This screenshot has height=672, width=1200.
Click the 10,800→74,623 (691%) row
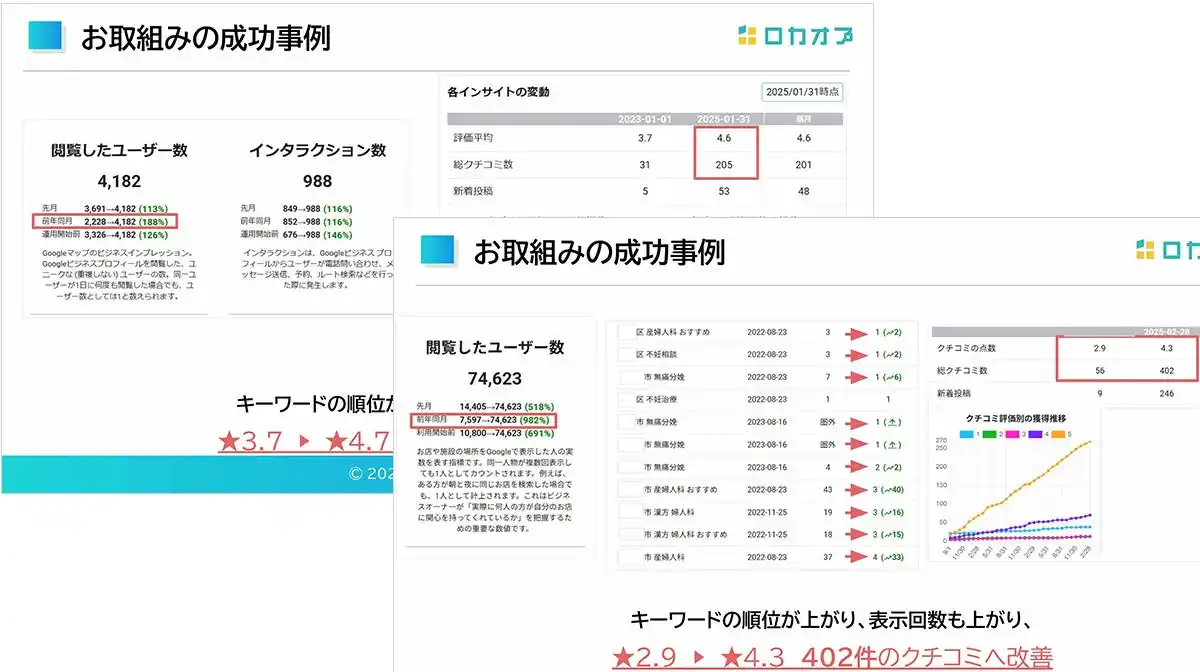486,434
